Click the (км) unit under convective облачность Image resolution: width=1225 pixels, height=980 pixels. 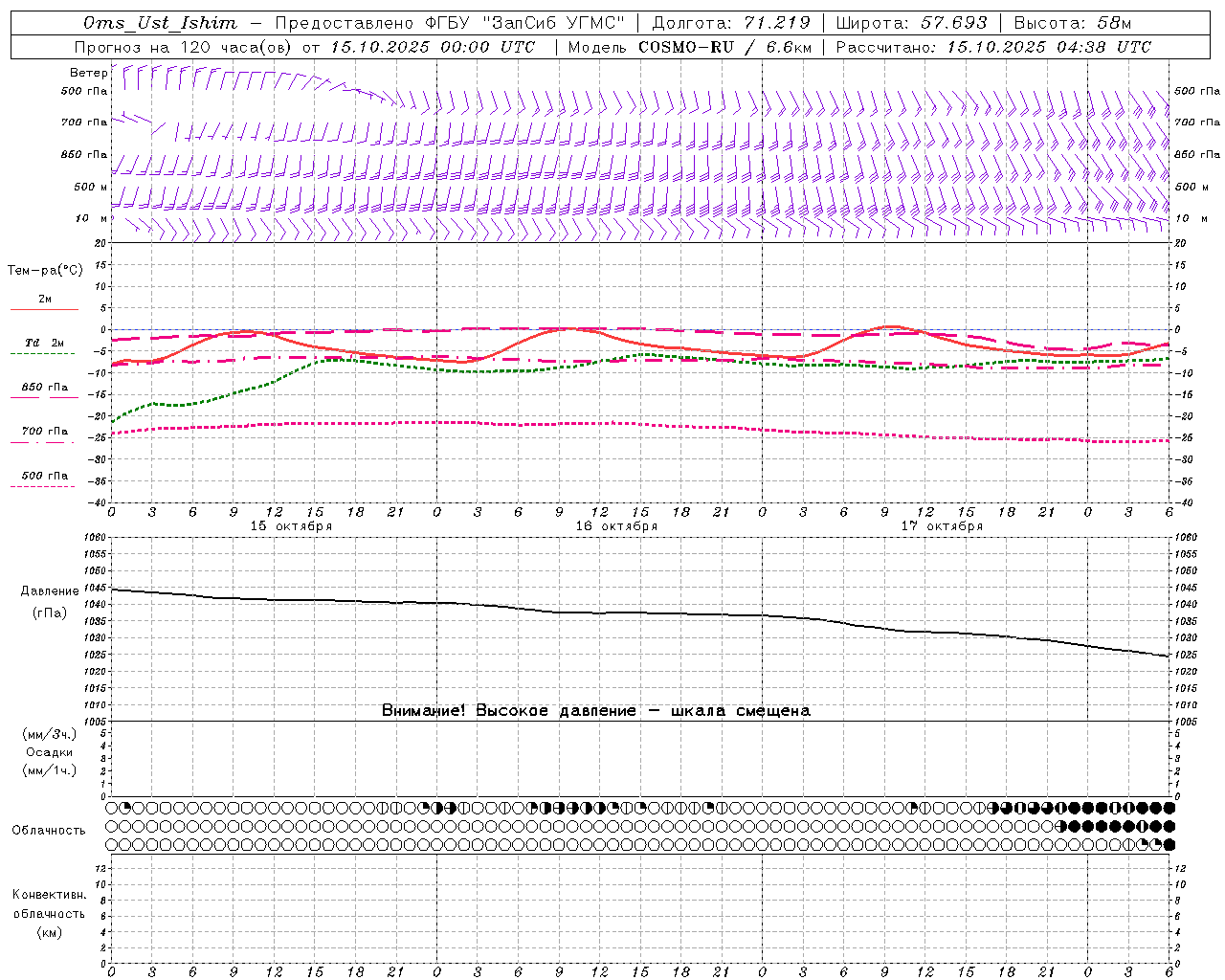pos(49,932)
